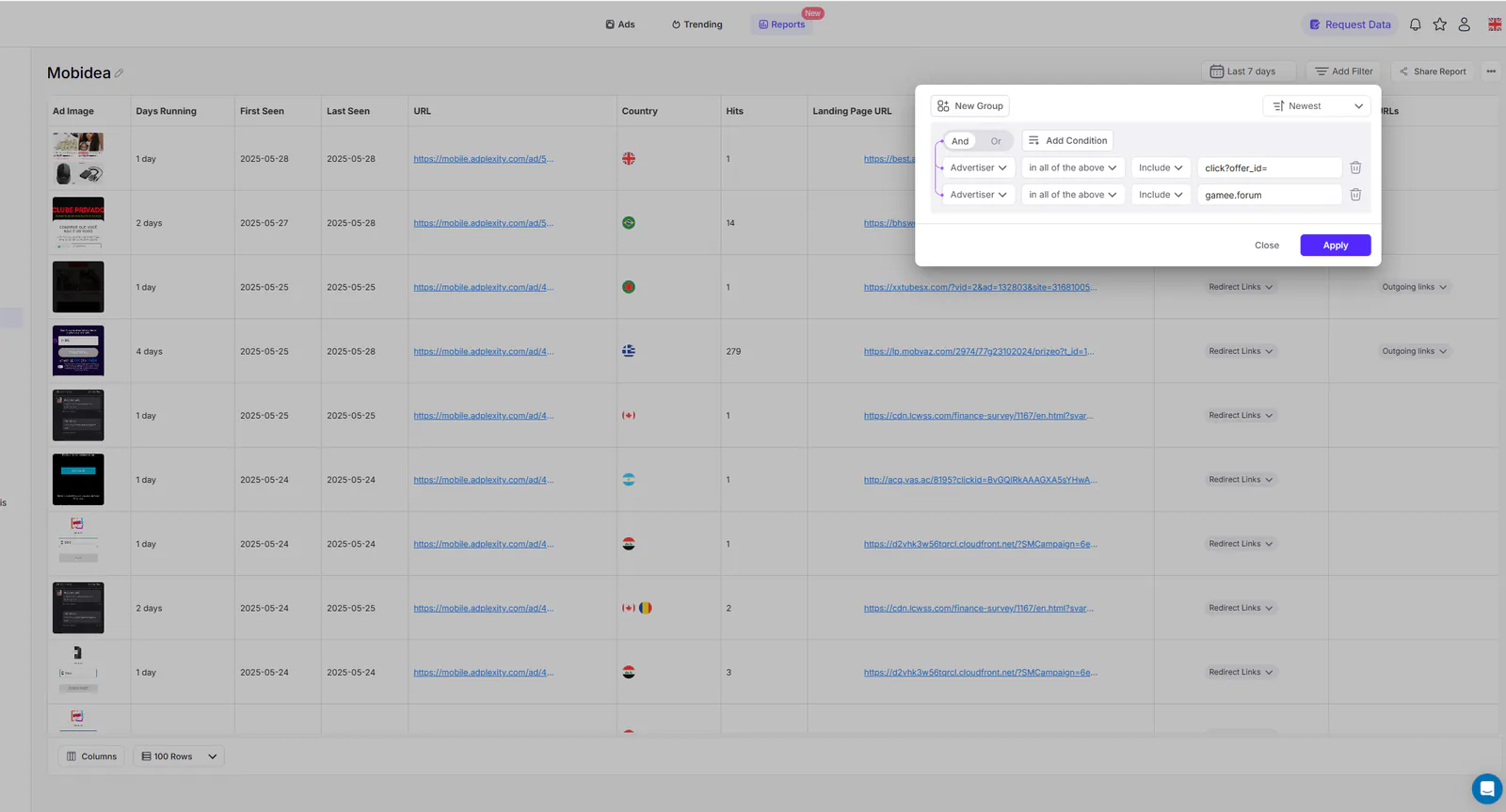1506x812 pixels.
Task: Edit the gamee.forum filter value field
Action: 1269,195
